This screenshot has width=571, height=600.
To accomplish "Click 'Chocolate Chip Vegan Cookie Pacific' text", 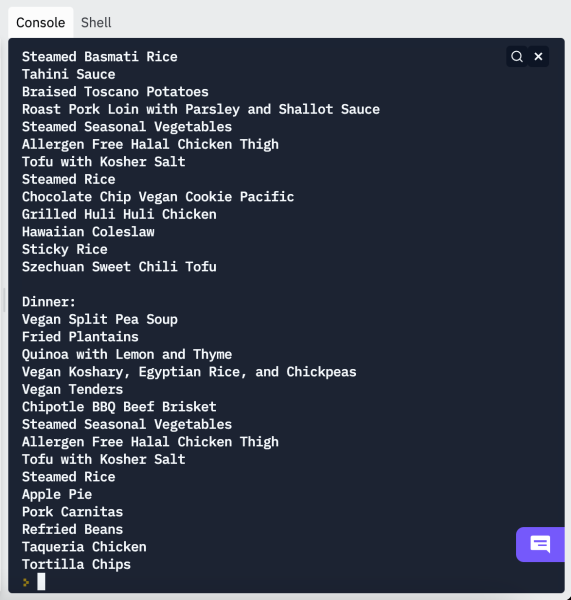I will 158,197.
